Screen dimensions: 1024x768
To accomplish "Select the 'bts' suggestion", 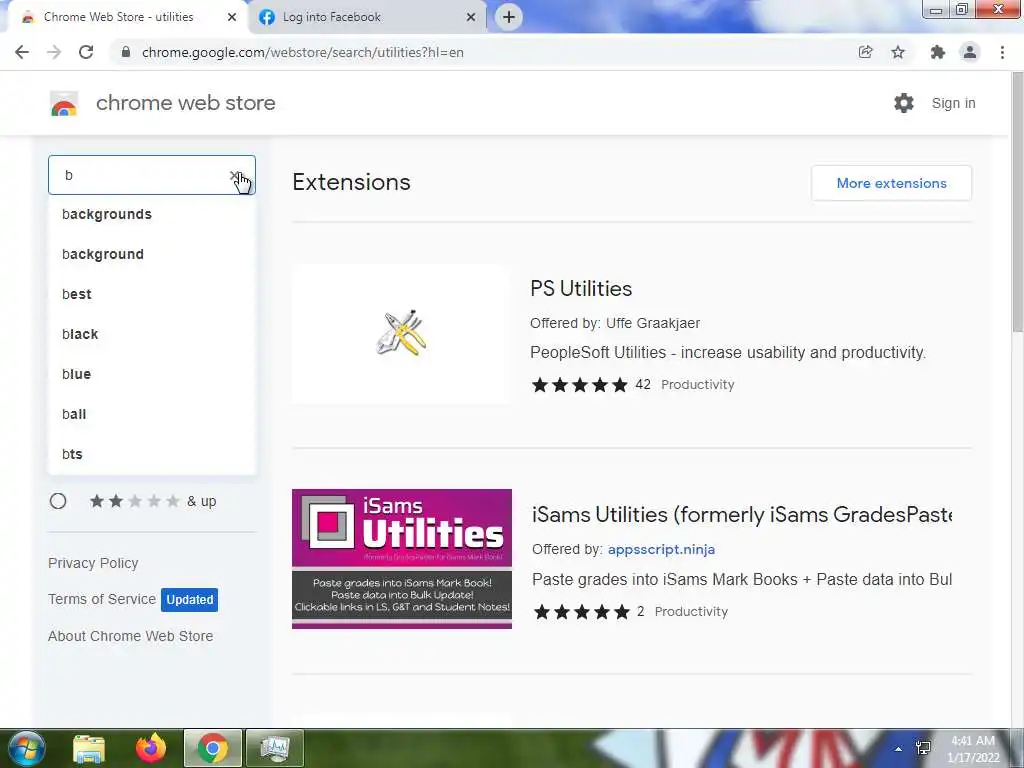I will [152, 454].
